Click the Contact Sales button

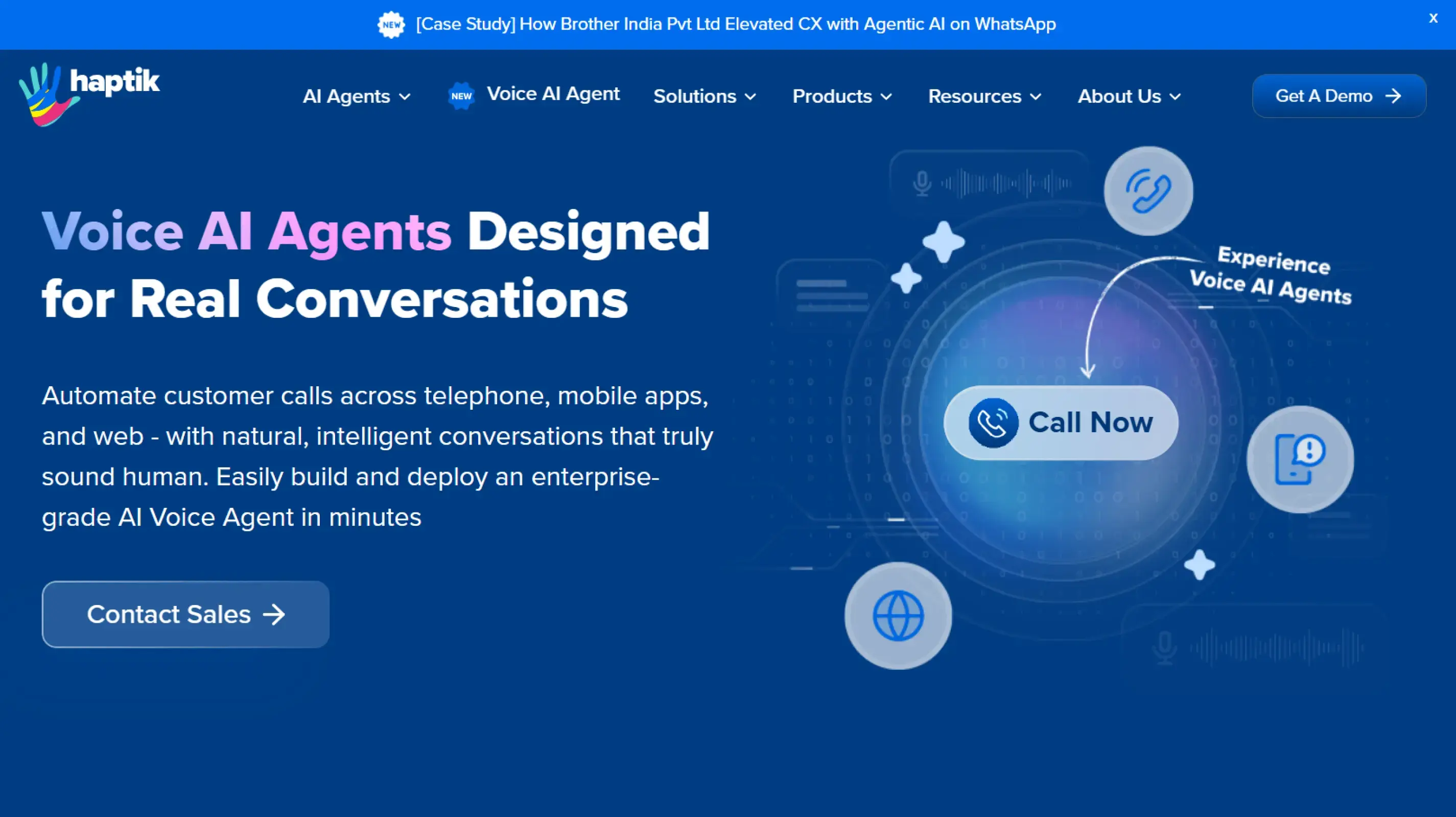(185, 615)
